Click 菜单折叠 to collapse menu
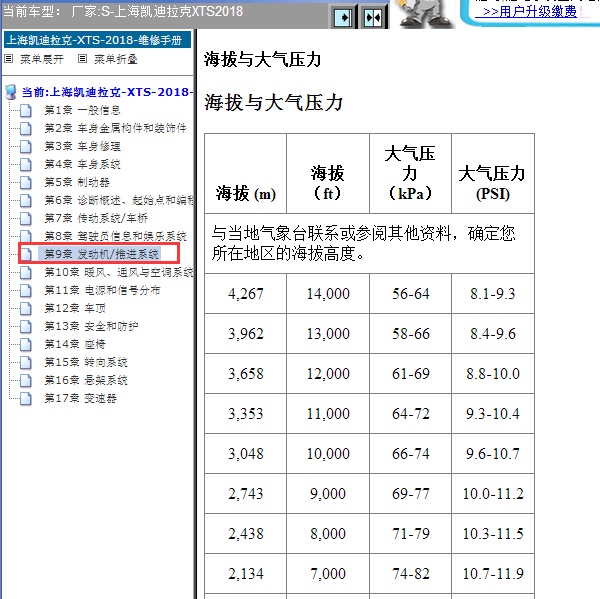The width and height of the screenshot is (600, 599). coord(116,59)
